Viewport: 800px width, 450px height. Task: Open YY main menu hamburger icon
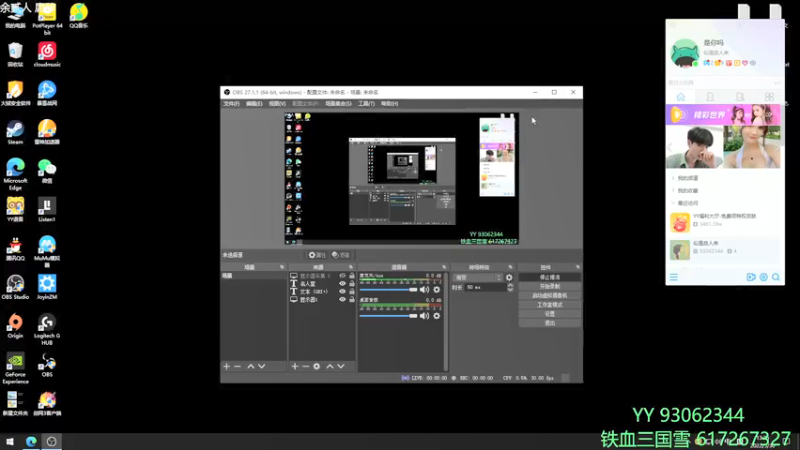pyautogui.click(x=673, y=277)
